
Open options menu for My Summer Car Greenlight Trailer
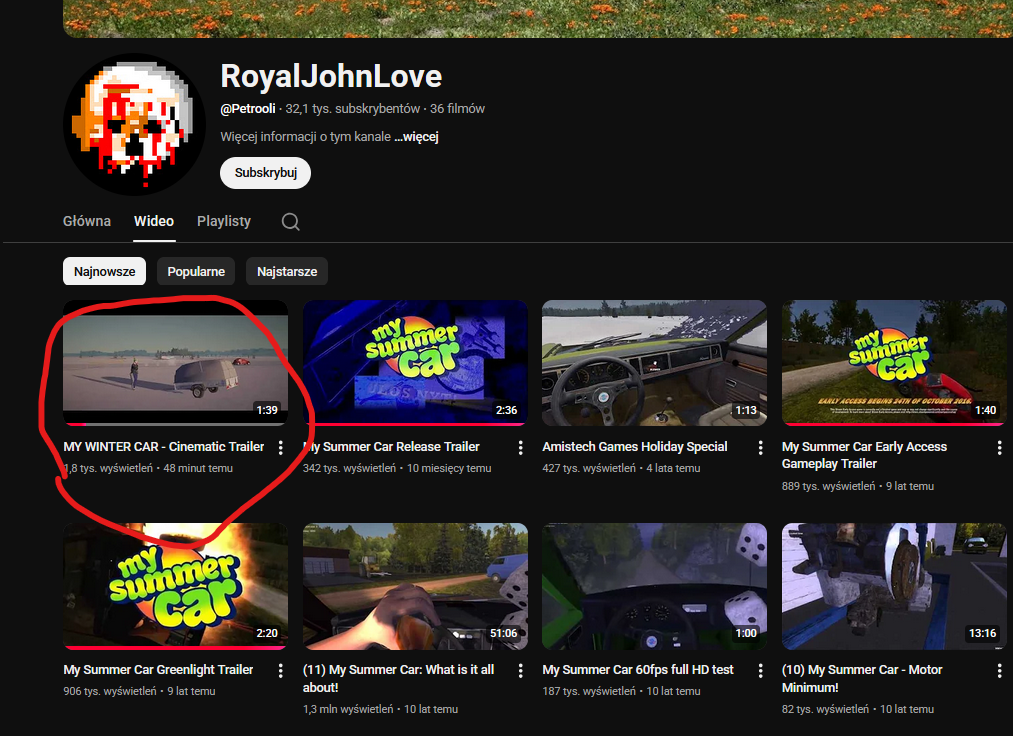coord(281,670)
